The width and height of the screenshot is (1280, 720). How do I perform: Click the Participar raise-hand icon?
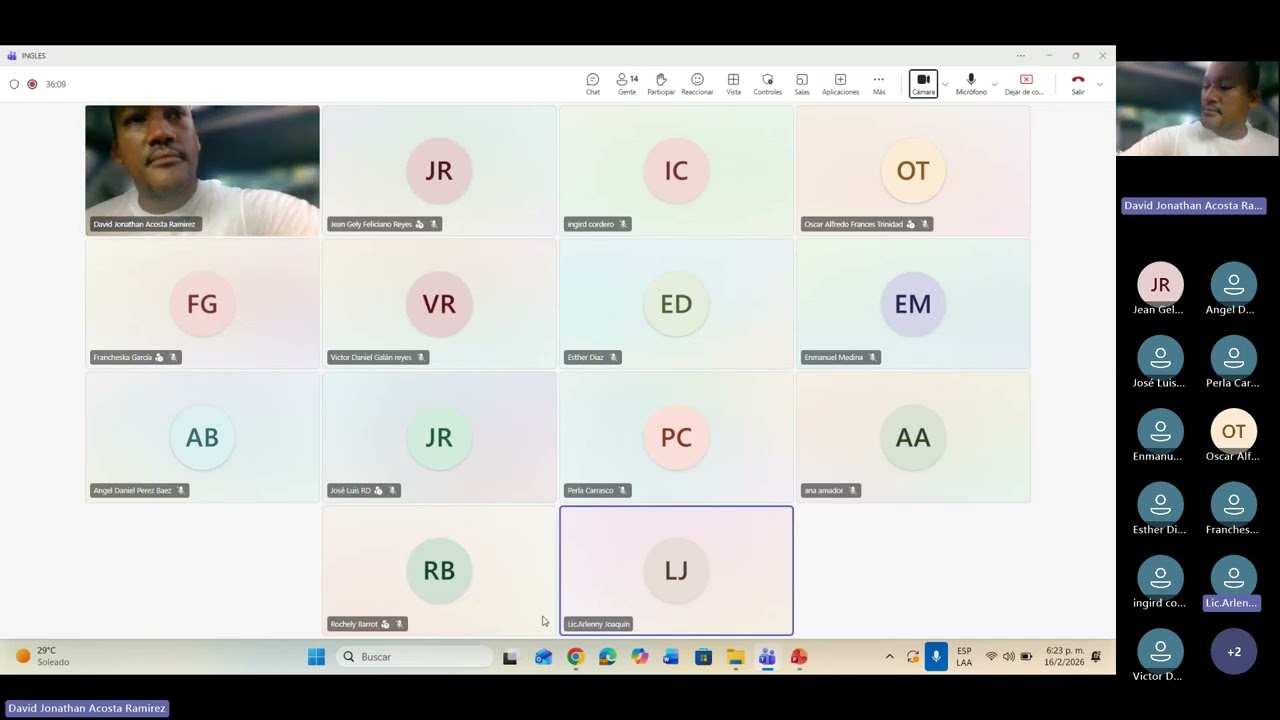point(661,84)
